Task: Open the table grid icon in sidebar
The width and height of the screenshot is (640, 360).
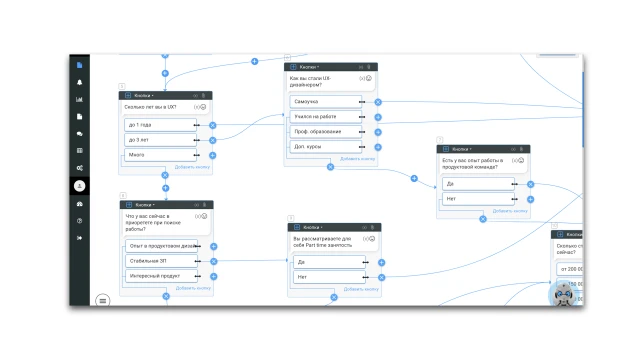Action: point(80,151)
